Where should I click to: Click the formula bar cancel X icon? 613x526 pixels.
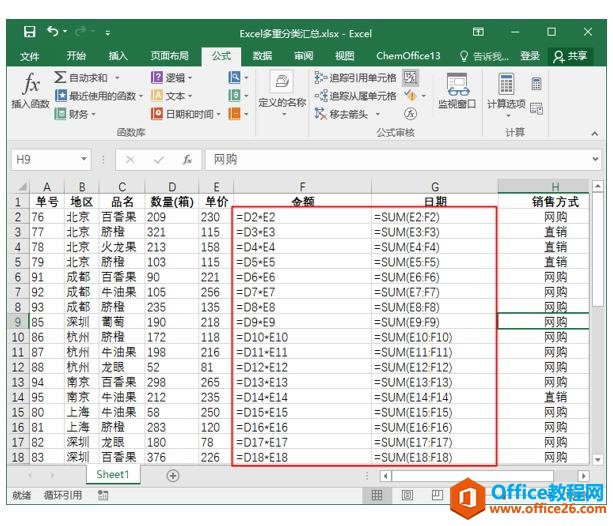point(130,160)
